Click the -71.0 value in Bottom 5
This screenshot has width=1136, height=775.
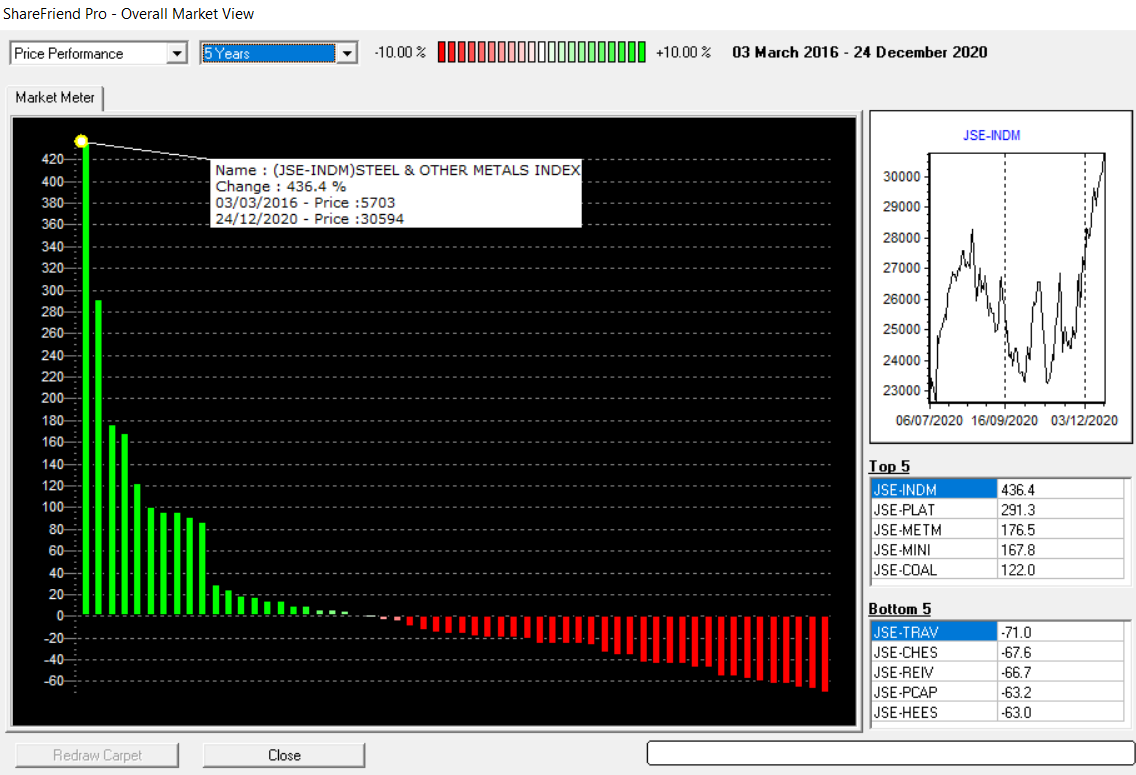coord(1061,632)
